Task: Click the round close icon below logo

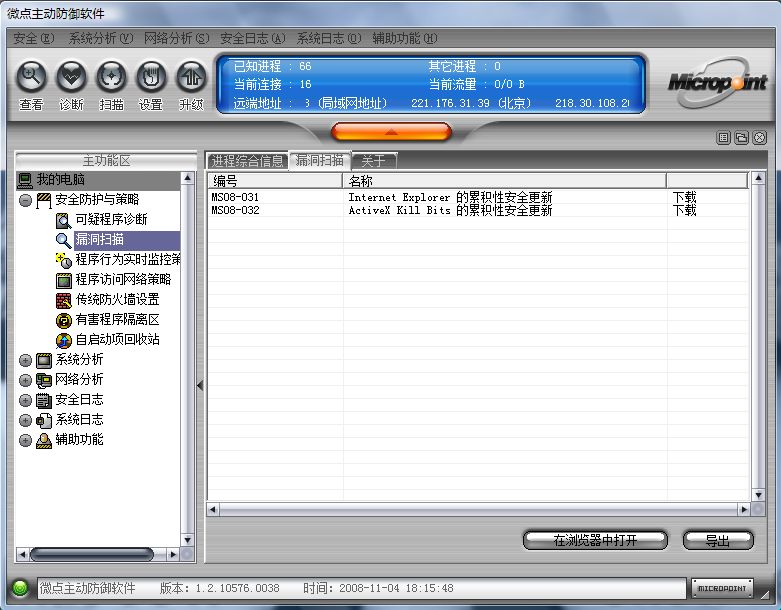Action: click(759, 137)
